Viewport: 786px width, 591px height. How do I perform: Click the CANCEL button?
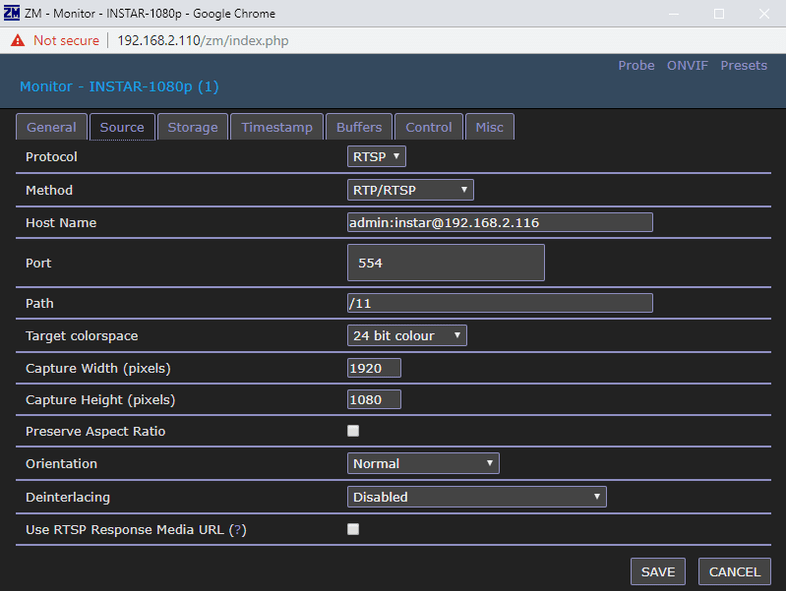[x=734, y=572]
